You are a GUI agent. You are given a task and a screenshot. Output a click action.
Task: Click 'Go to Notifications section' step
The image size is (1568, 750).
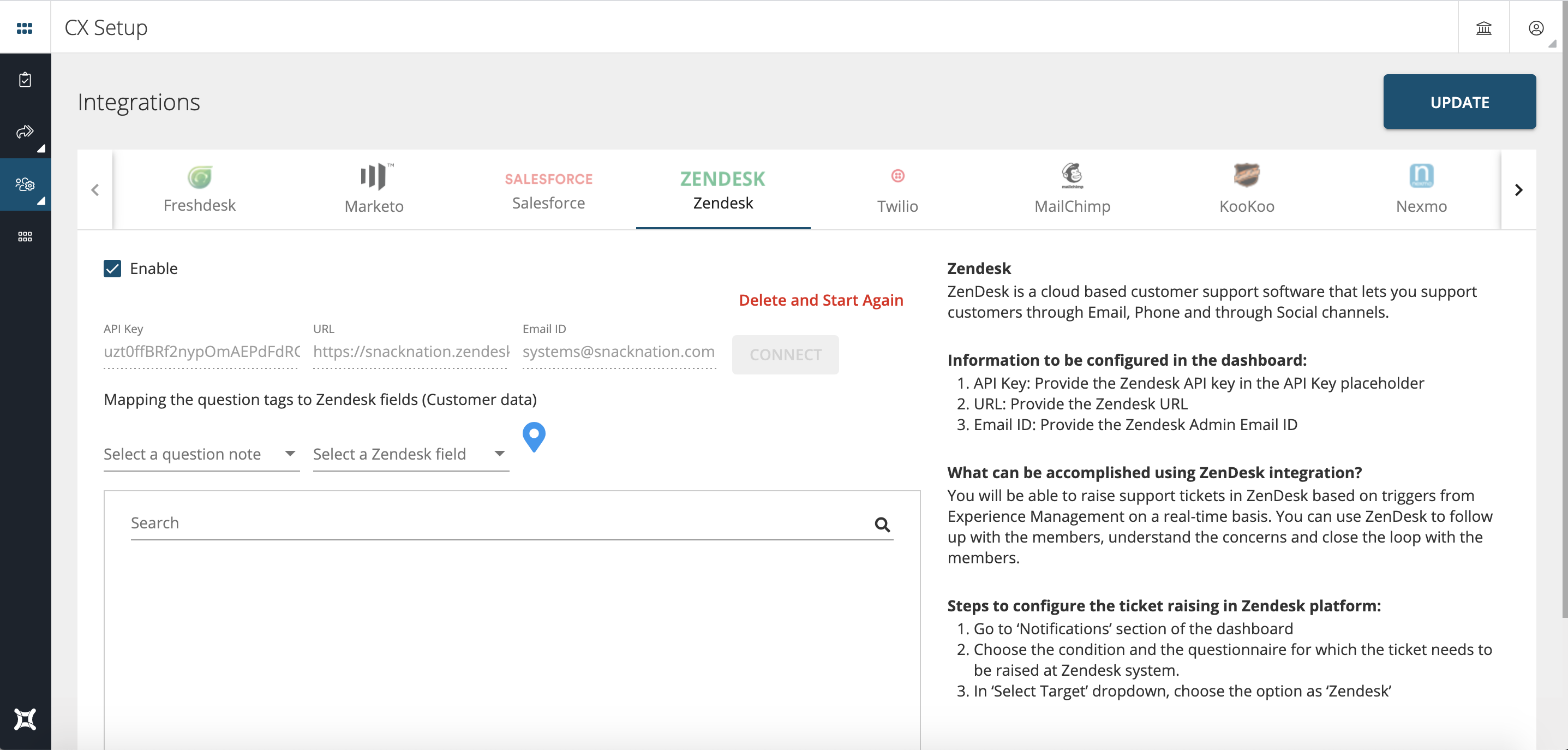click(1133, 629)
